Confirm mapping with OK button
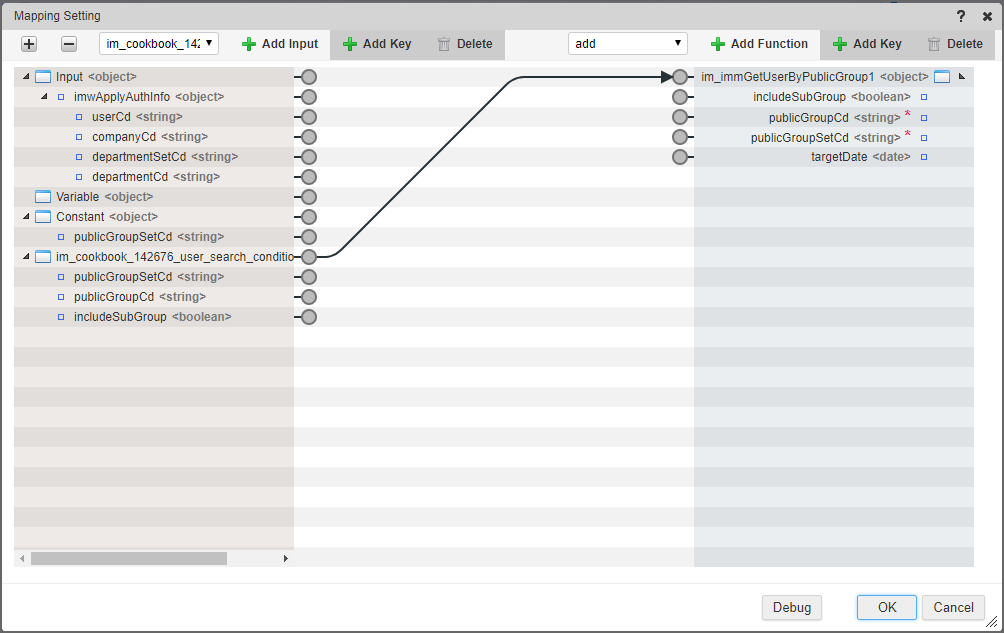1004x633 pixels. tap(886, 607)
